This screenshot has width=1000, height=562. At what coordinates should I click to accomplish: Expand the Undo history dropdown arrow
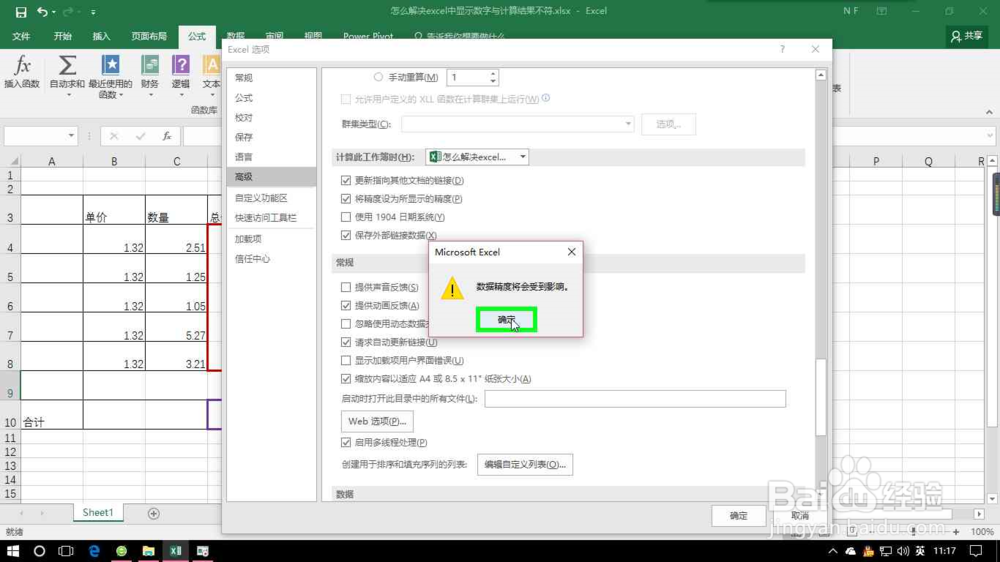tap(54, 12)
